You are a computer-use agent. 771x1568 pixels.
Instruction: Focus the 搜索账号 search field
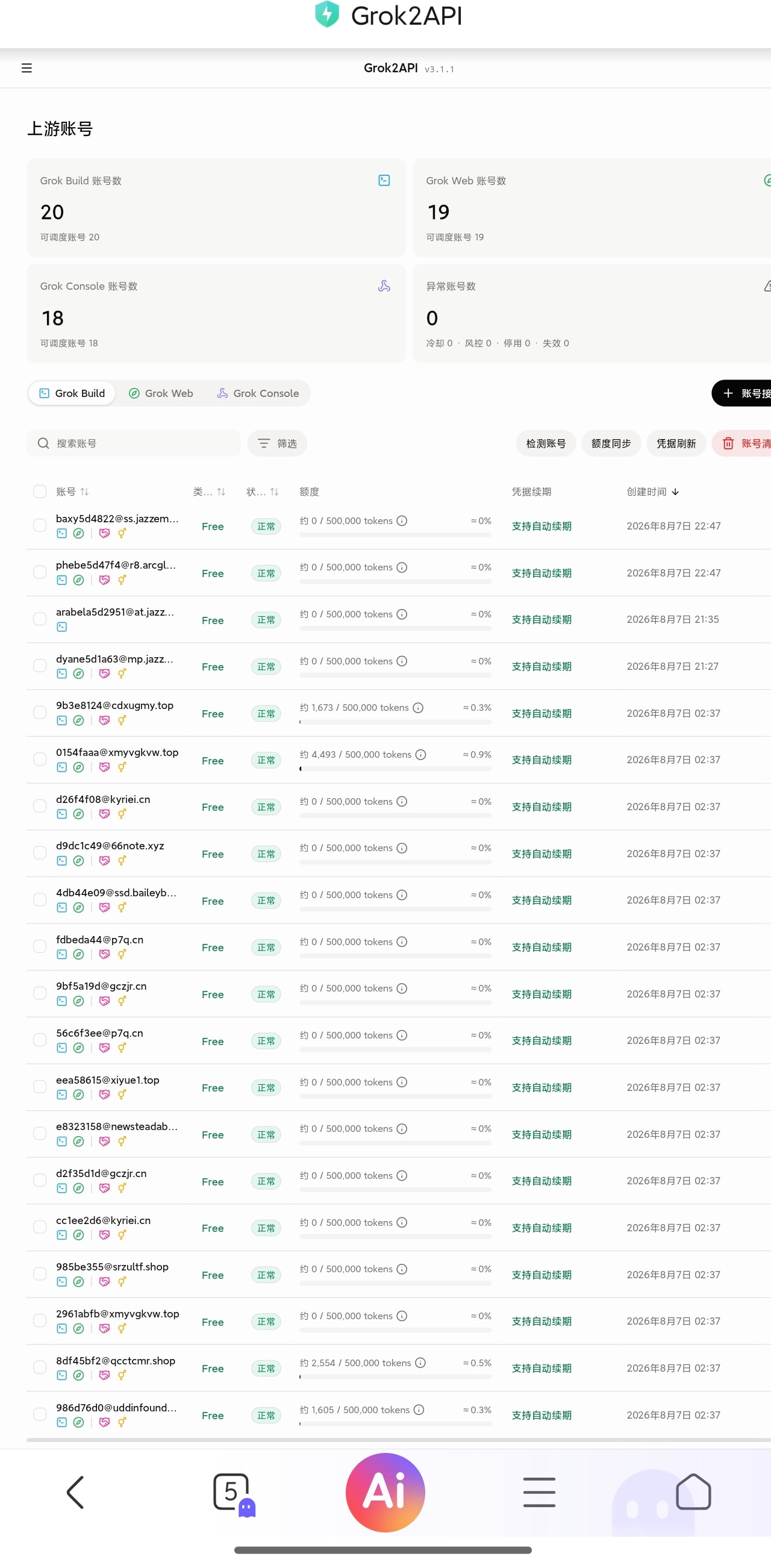click(x=134, y=443)
